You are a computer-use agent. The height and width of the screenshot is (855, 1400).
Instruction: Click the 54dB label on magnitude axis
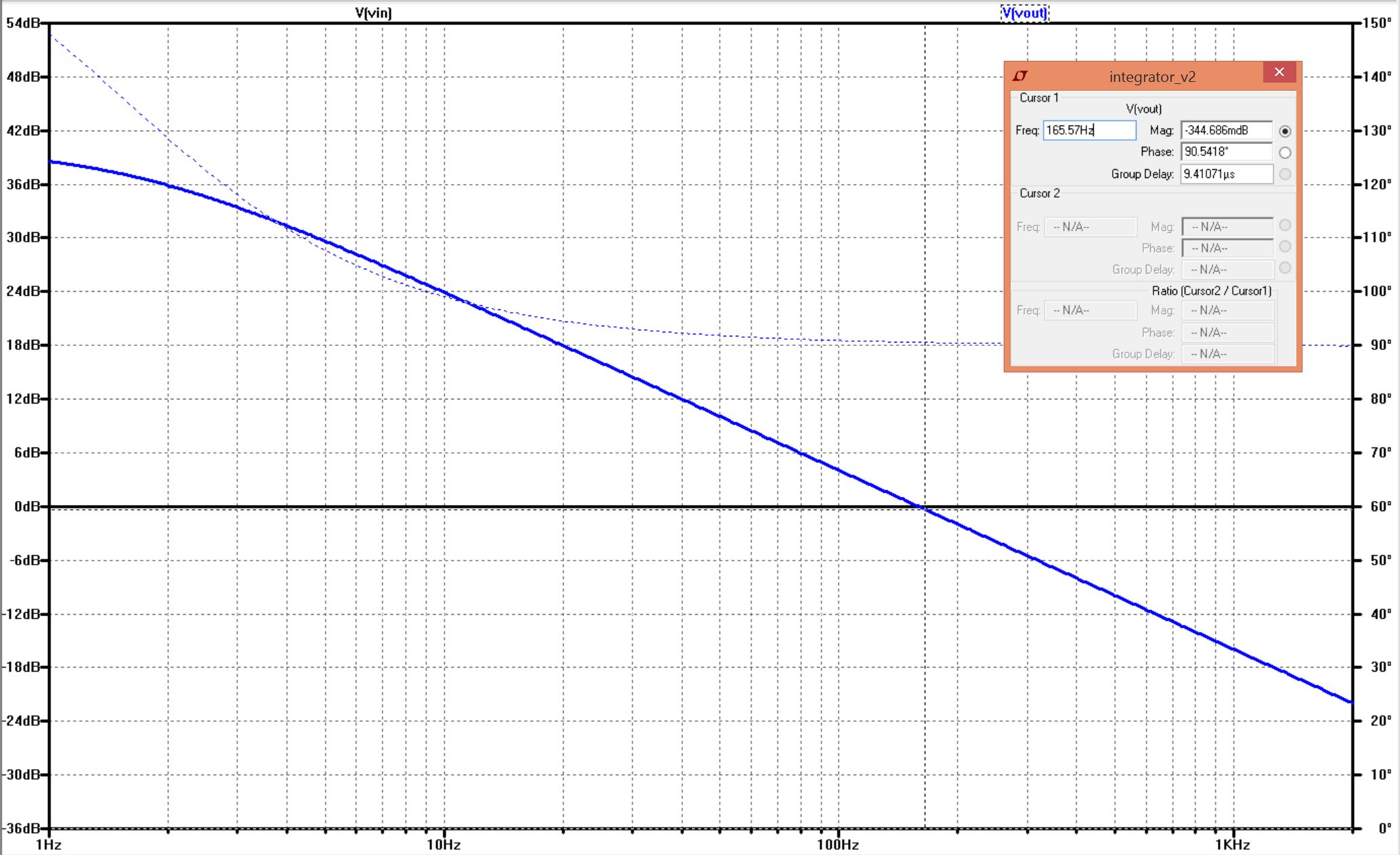point(23,23)
